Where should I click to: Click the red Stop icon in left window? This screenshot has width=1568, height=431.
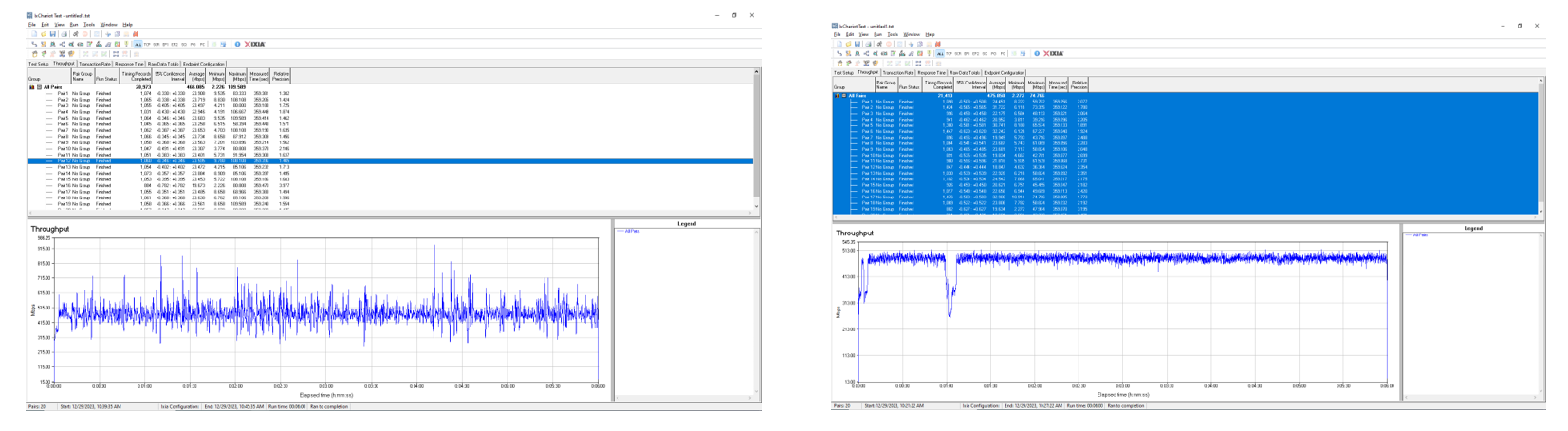[85, 34]
